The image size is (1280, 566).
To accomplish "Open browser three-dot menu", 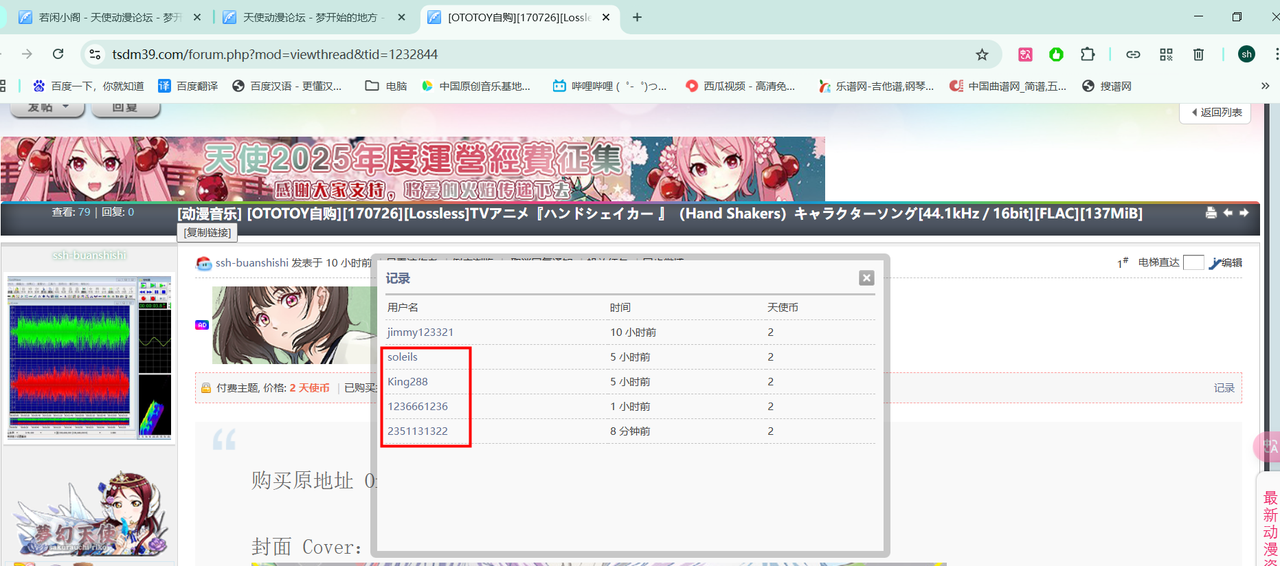I will (x=1275, y=54).
